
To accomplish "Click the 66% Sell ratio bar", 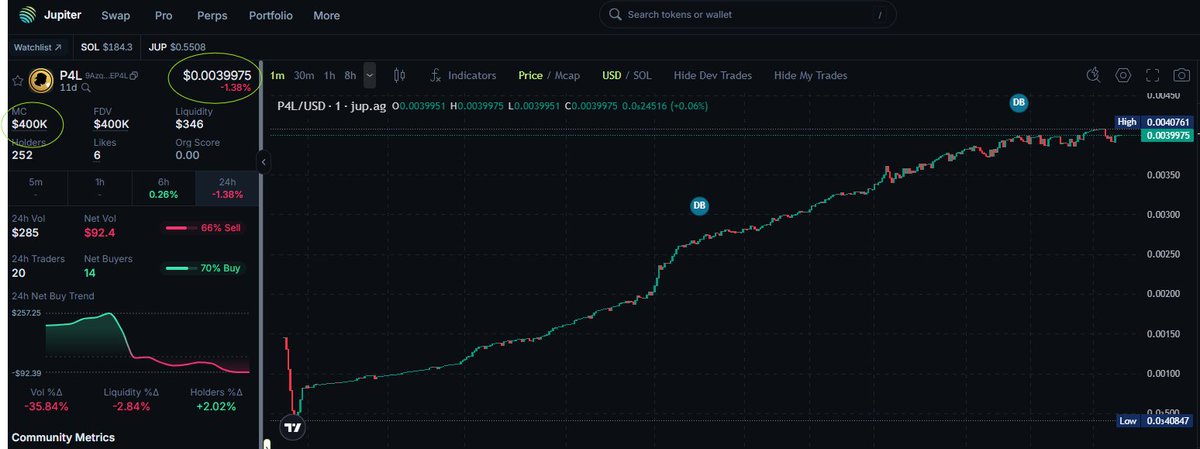I will pyautogui.click(x=203, y=228).
